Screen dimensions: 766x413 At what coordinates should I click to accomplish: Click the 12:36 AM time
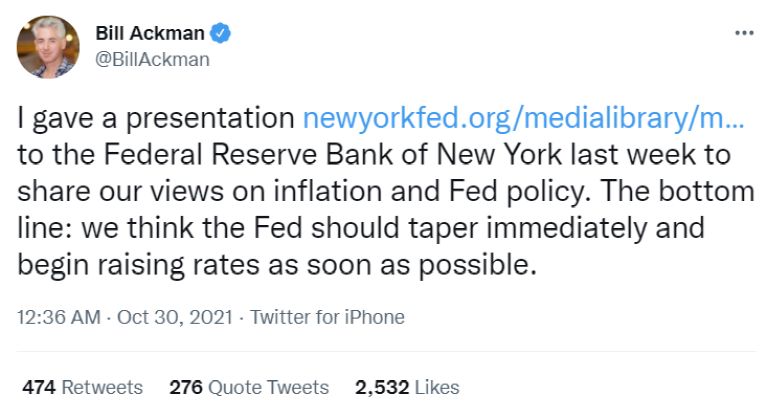click(59, 318)
